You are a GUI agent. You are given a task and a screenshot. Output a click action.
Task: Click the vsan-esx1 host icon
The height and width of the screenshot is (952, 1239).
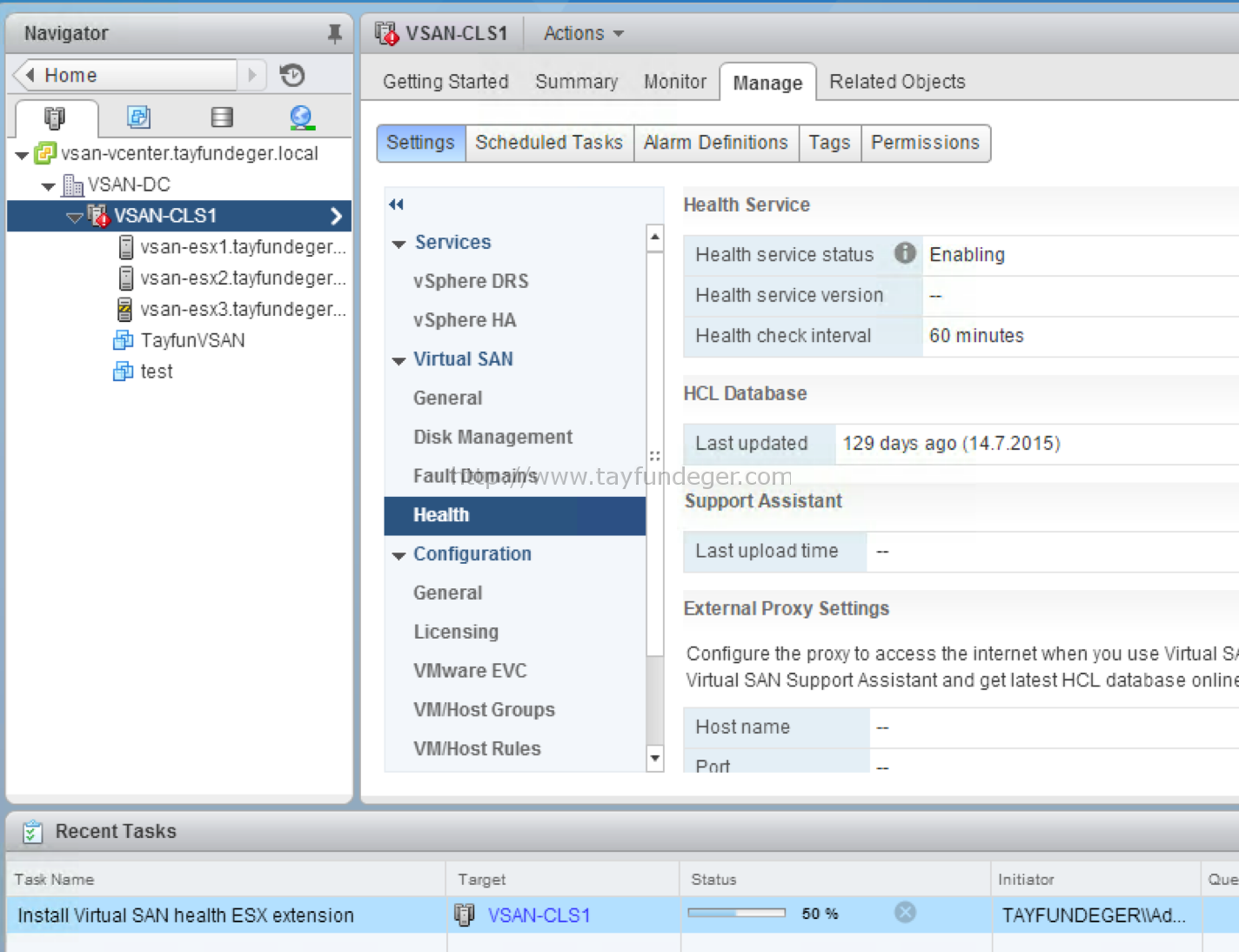(126, 247)
